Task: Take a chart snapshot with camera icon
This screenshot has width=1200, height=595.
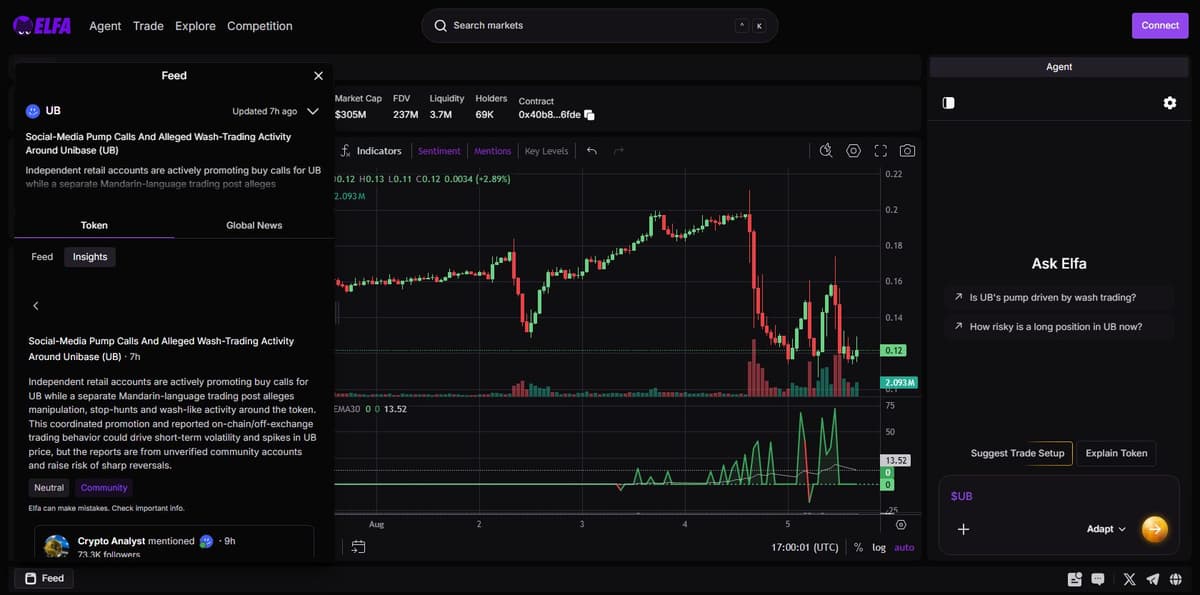Action: click(x=907, y=151)
